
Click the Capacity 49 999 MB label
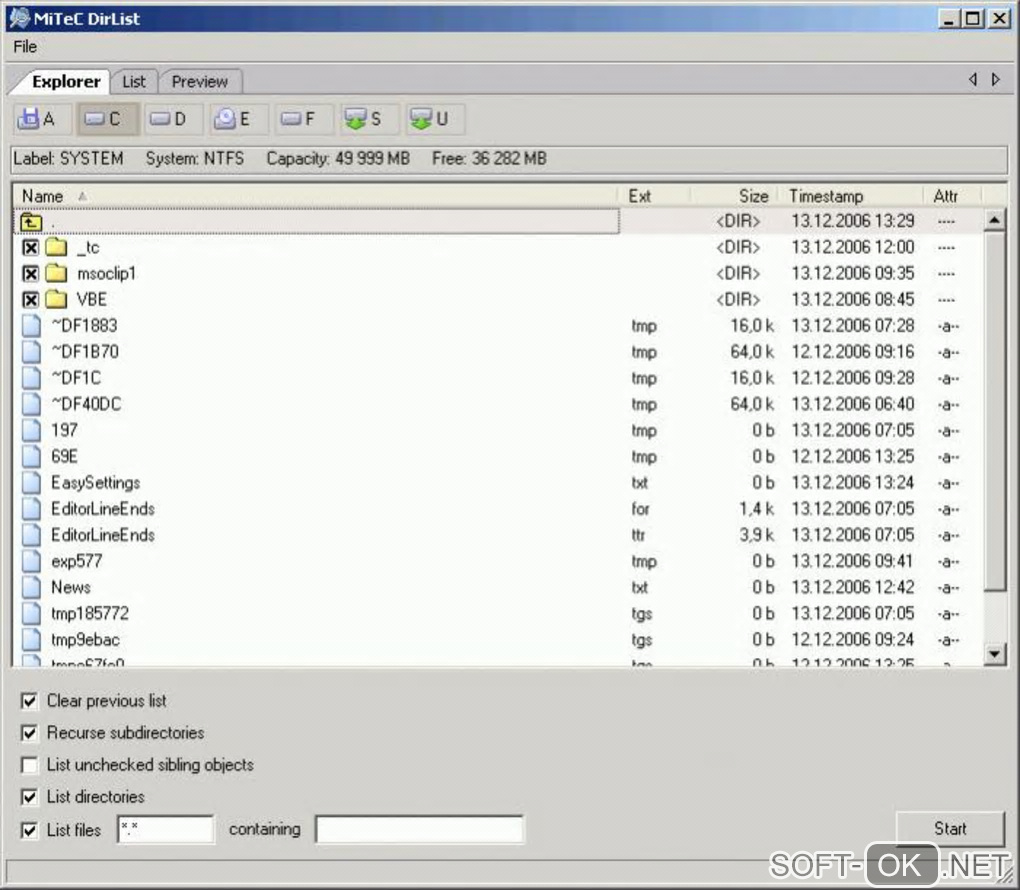click(x=338, y=159)
